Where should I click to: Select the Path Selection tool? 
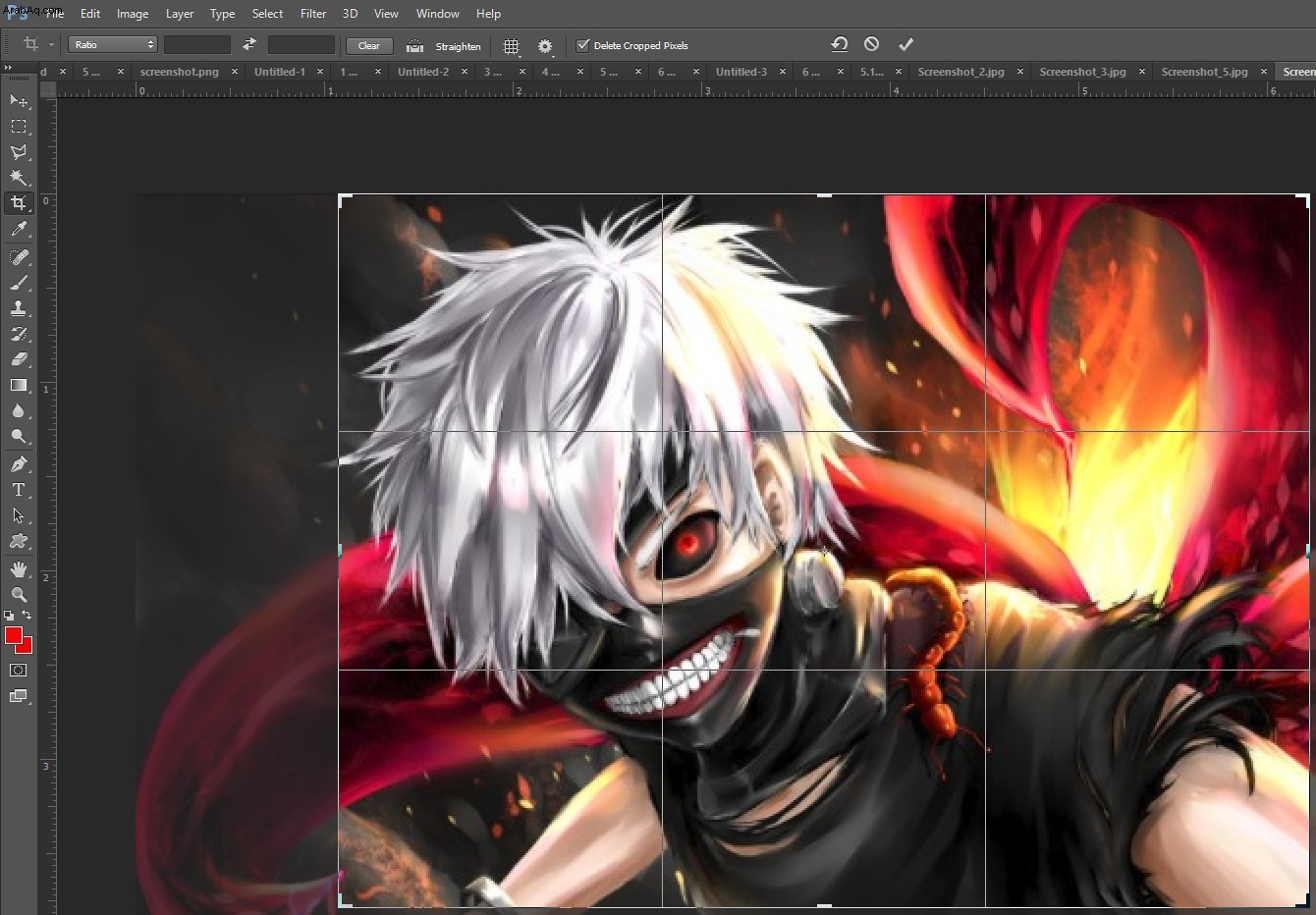tap(19, 515)
